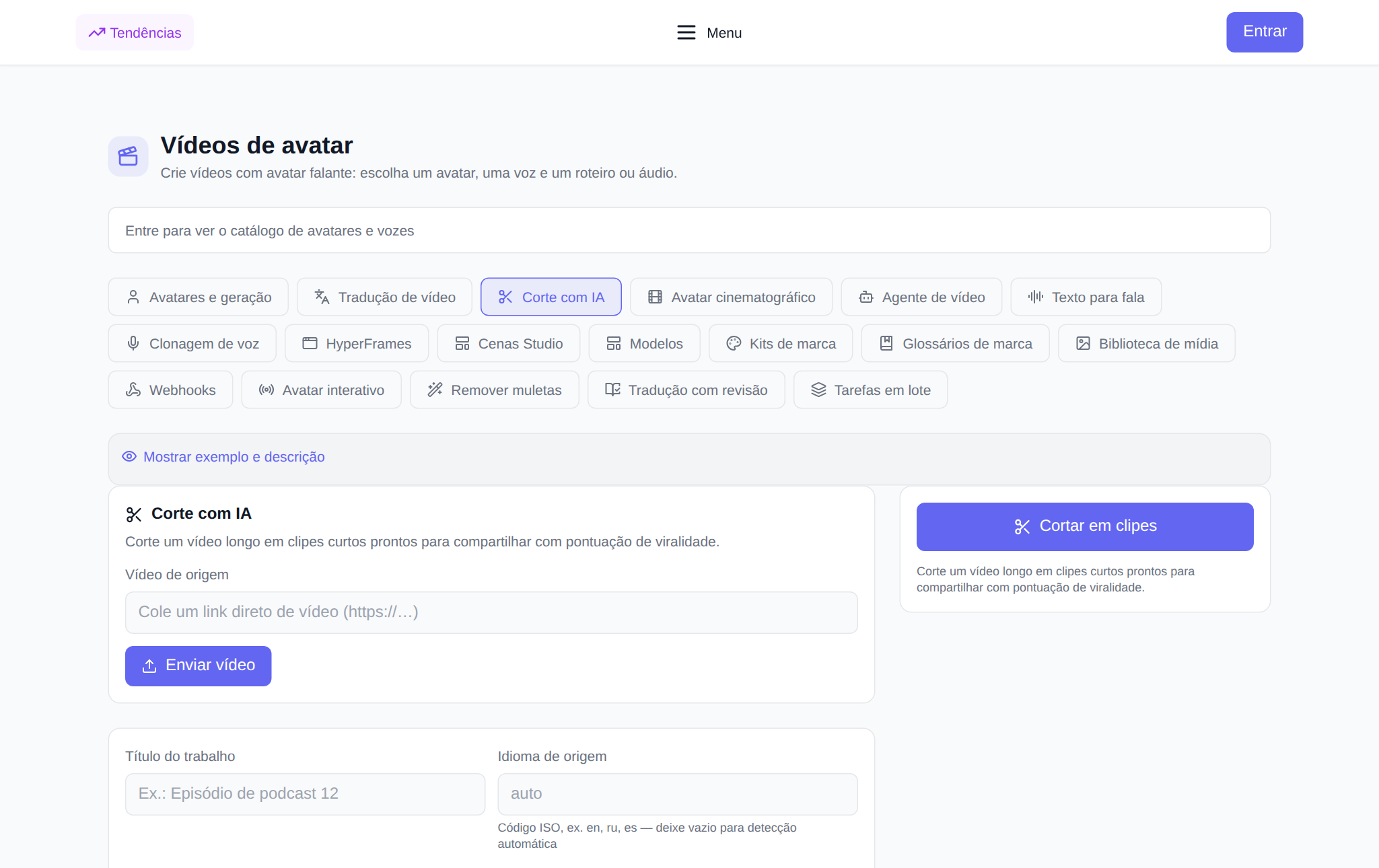The height and width of the screenshot is (868, 1379).
Task: Select the Avatar interativo tab
Action: point(321,390)
